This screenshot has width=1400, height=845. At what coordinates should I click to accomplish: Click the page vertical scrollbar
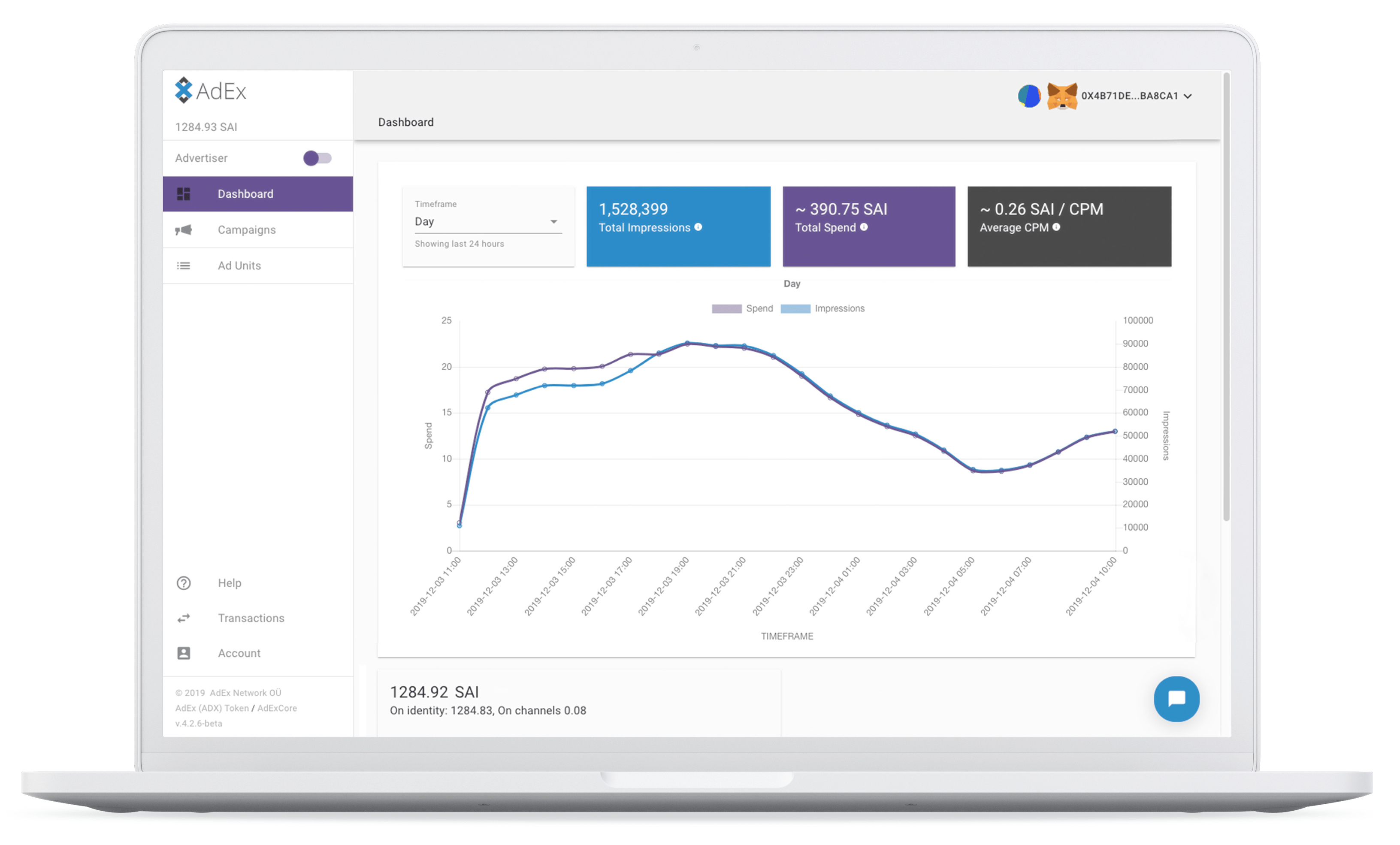pyautogui.click(x=1227, y=296)
